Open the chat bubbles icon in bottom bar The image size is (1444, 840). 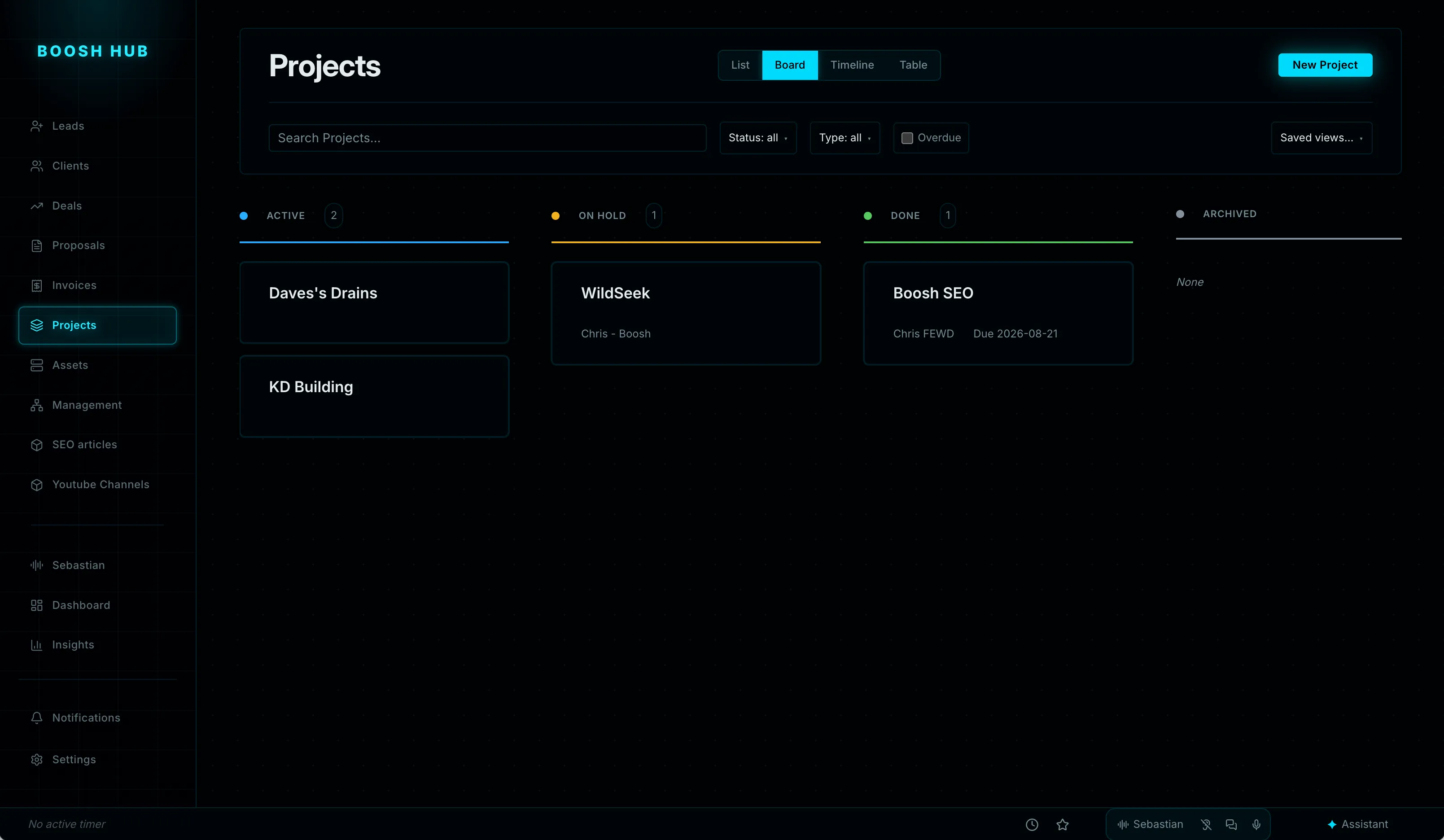(x=1231, y=825)
